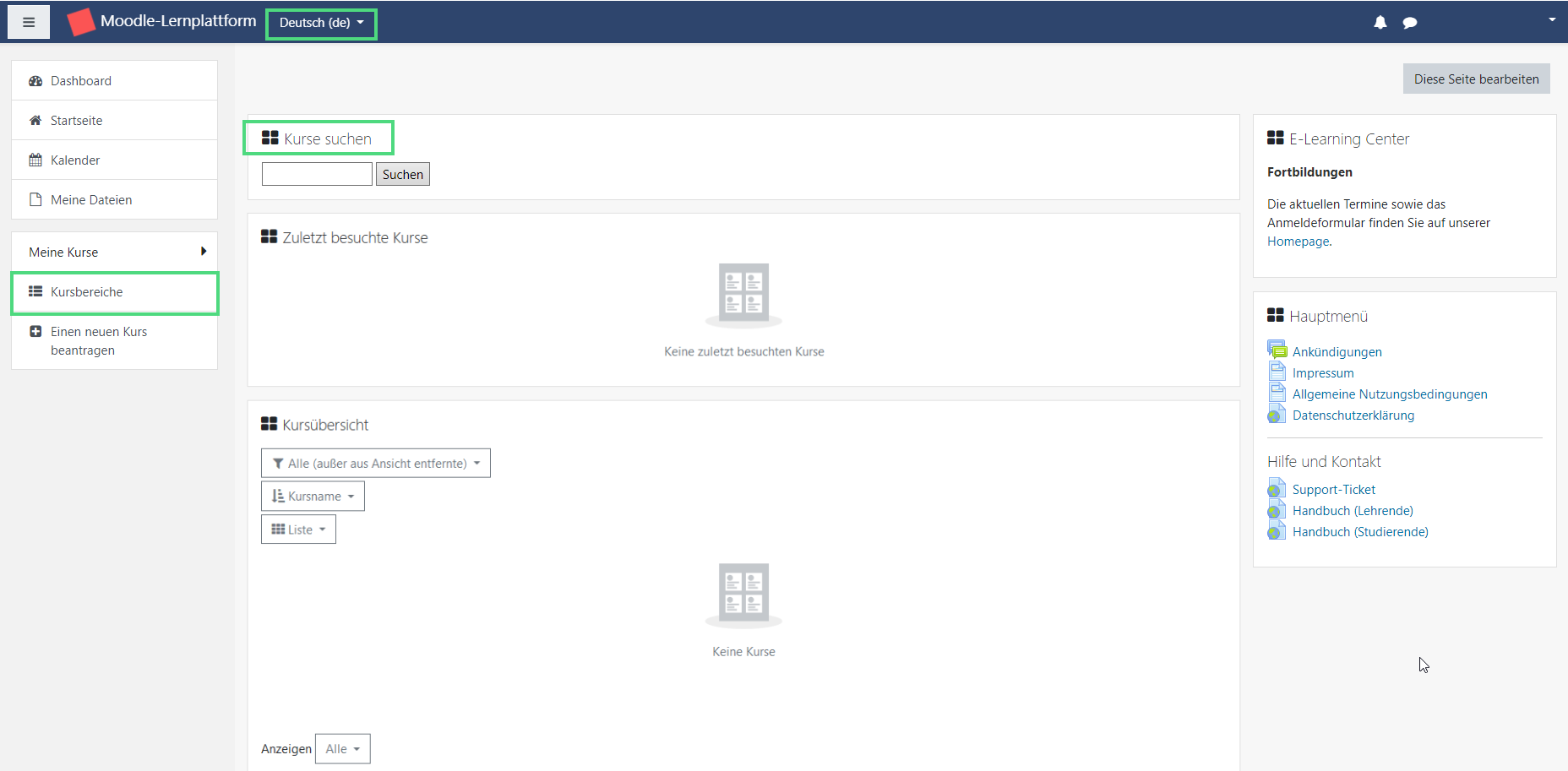This screenshot has width=1568, height=771.
Task: Click the Kurse suchen block icon
Action: click(x=270, y=138)
